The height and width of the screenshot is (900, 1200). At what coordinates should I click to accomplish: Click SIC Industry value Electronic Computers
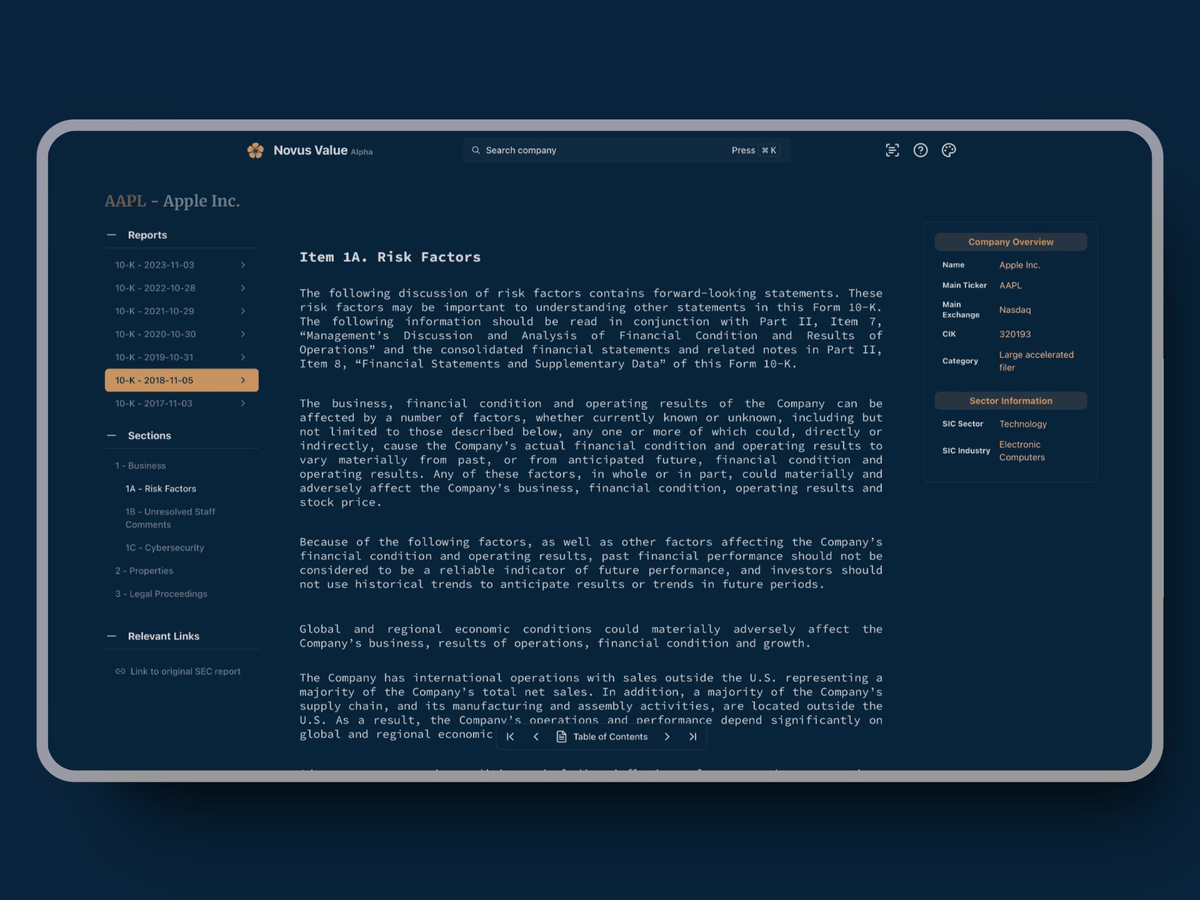coord(1022,451)
